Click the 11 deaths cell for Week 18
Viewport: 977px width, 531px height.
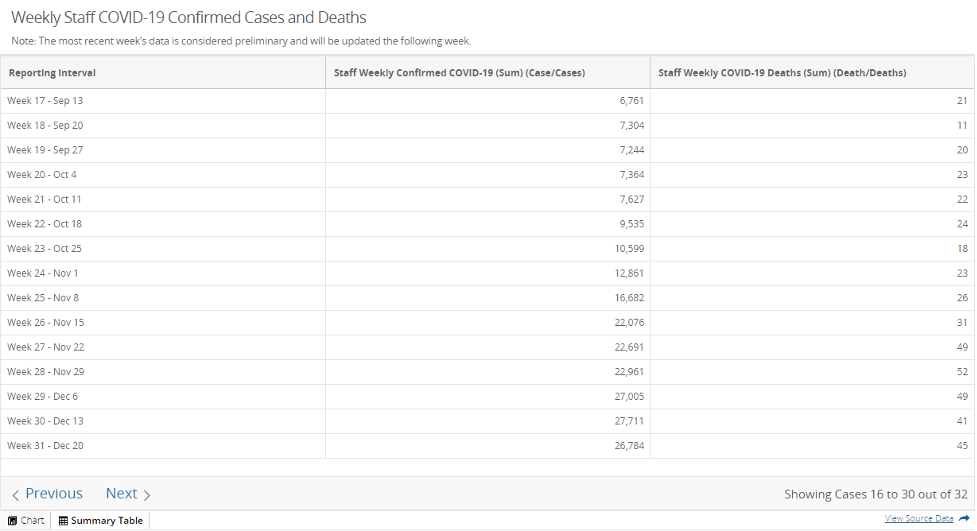[x=962, y=126]
